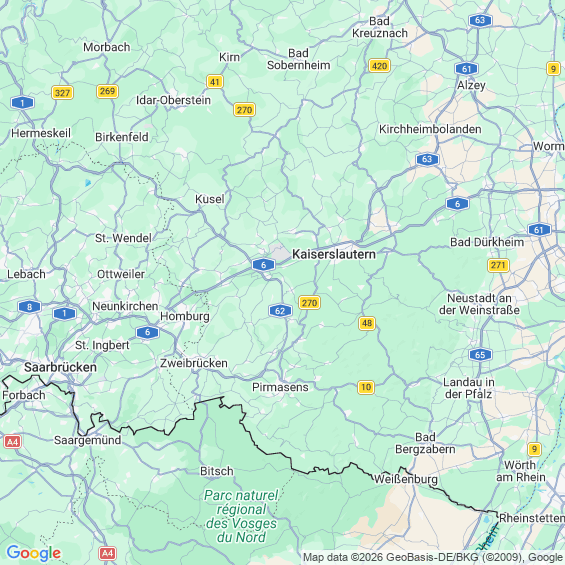Image resolution: width=565 pixels, height=565 pixels.
Task: Click the Zweibrücken town label
Action: coord(194,363)
